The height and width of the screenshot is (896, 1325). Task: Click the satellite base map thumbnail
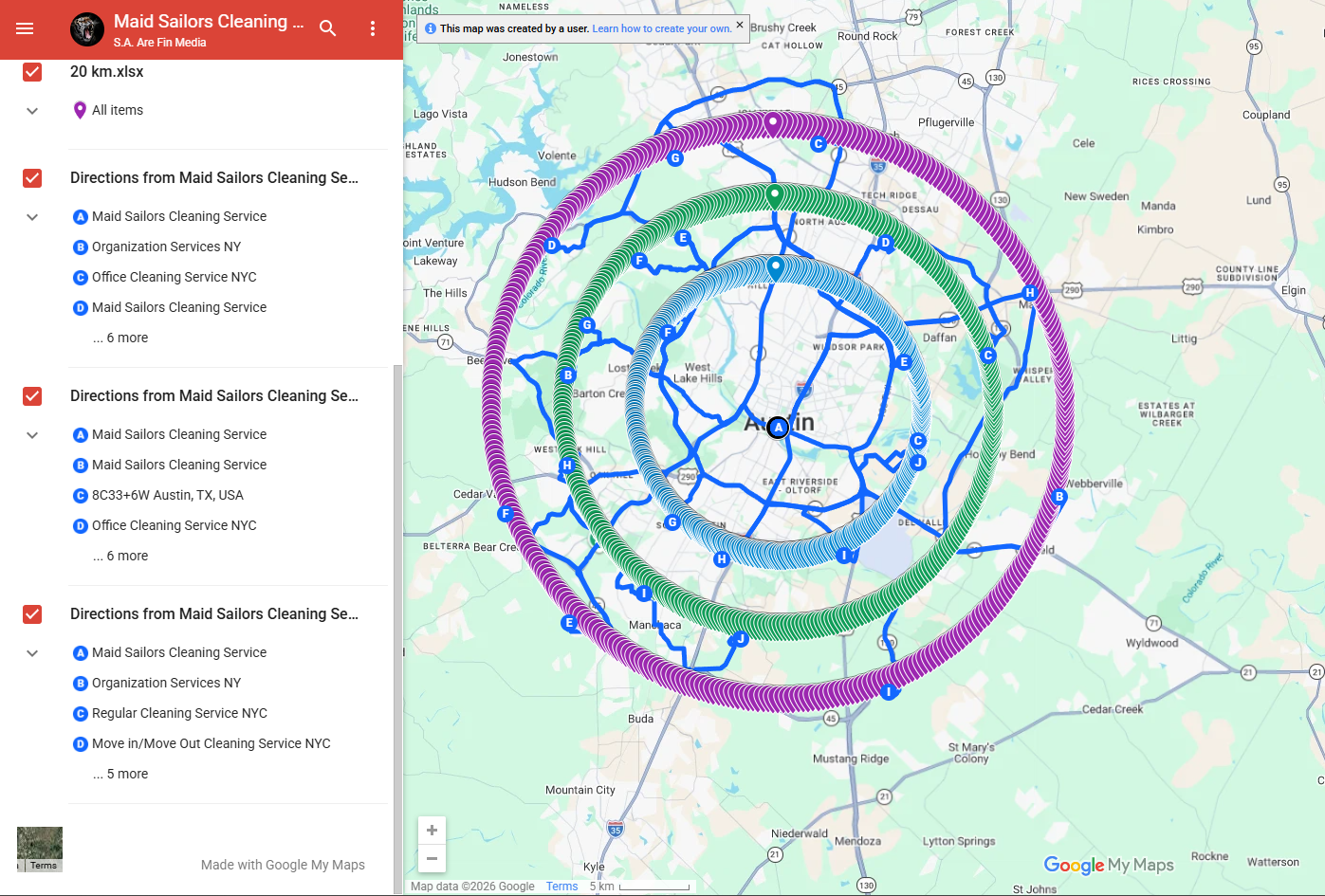40,849
